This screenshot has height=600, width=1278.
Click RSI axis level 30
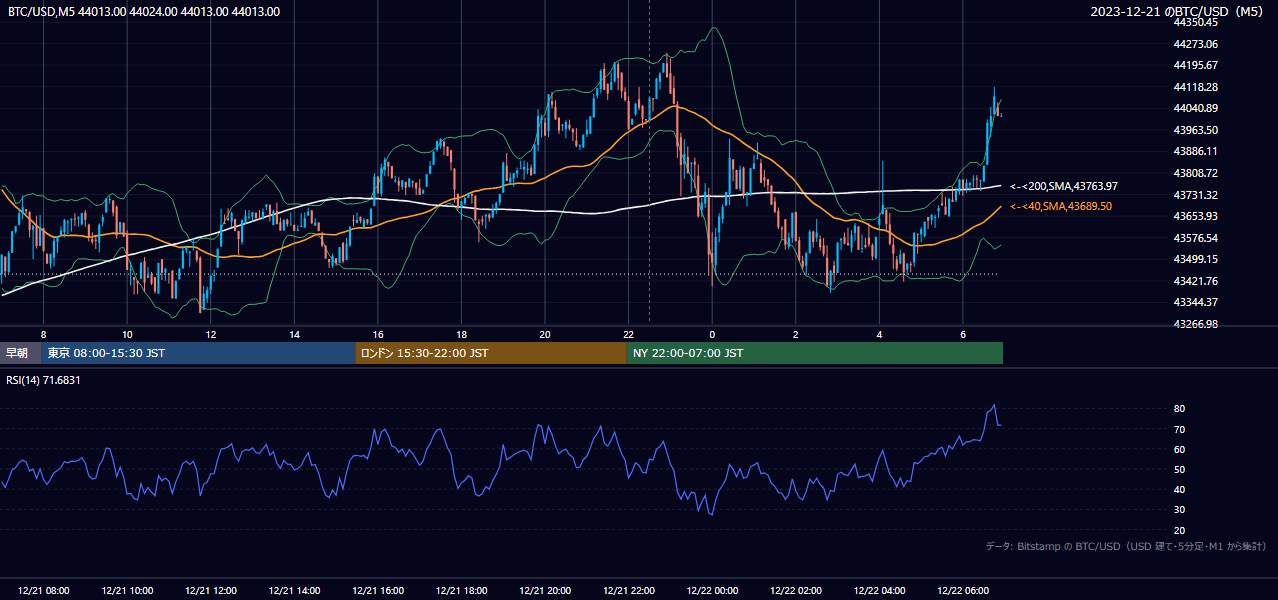(x=1179, y=510)
